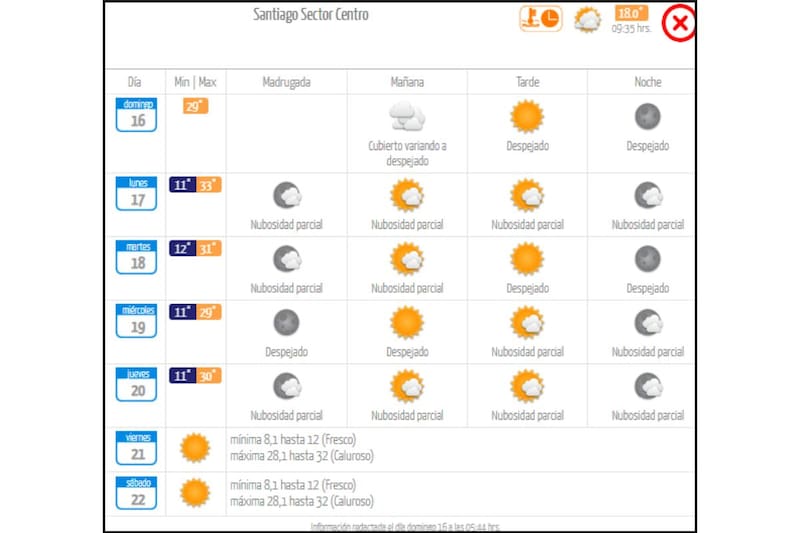Image resolution: width=800 pixels, height=533 pixels.
Task: Click the Noche column header
Action: pyautogui.click(x=647, y=82)
